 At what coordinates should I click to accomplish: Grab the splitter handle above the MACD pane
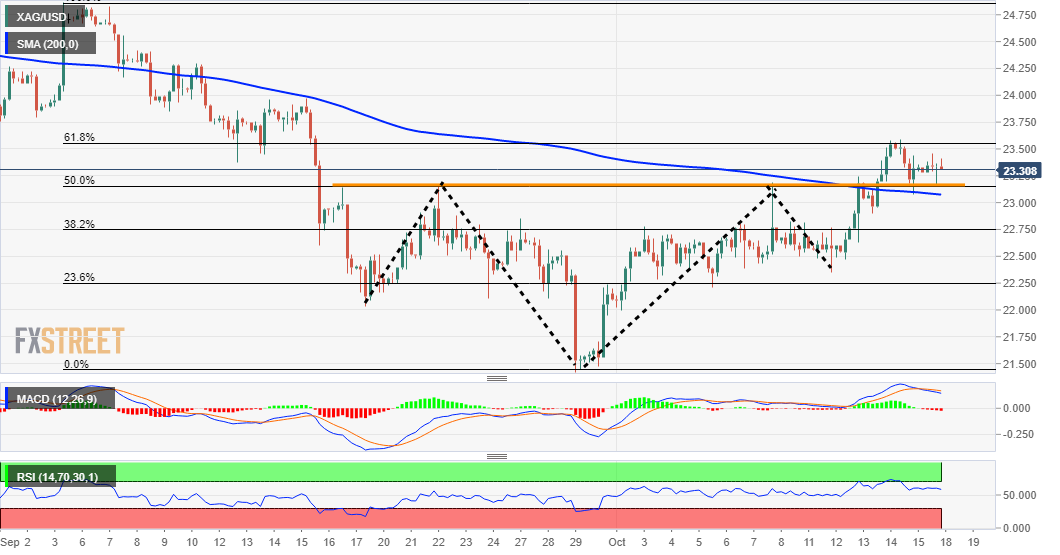(497, 379)
